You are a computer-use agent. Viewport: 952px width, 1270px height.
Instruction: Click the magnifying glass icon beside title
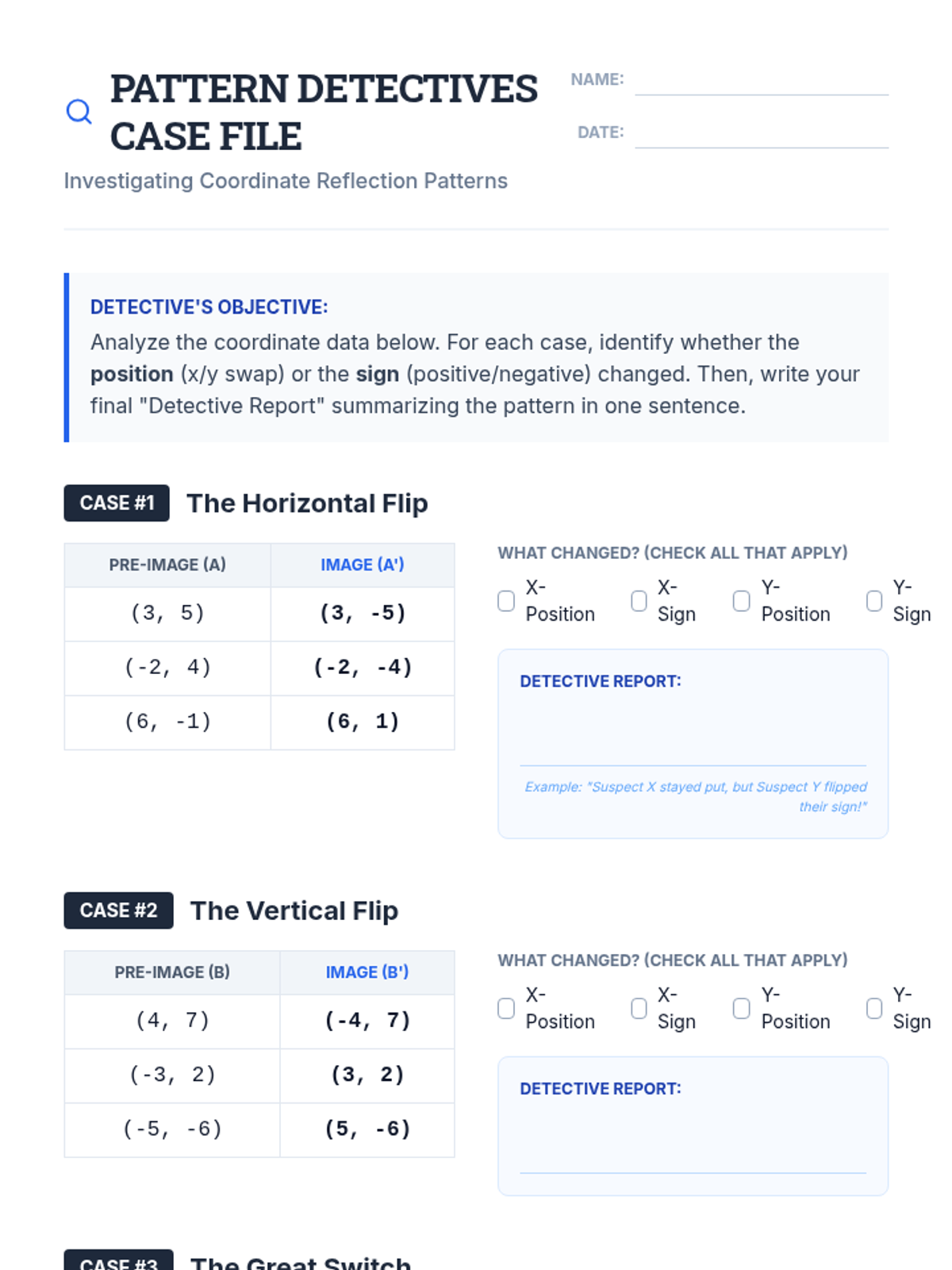click(79, 112)
